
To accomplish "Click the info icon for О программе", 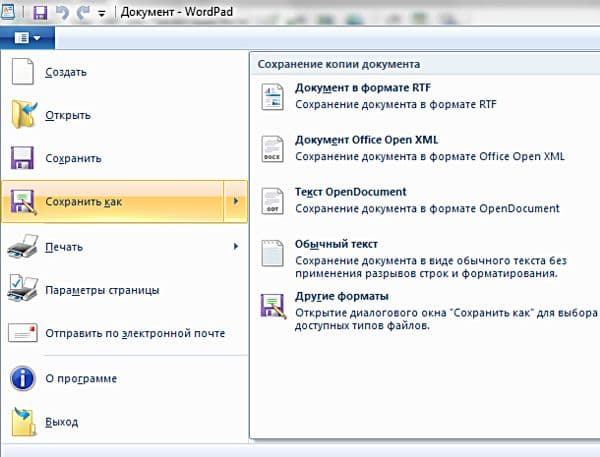I will [x=23, y=378].
